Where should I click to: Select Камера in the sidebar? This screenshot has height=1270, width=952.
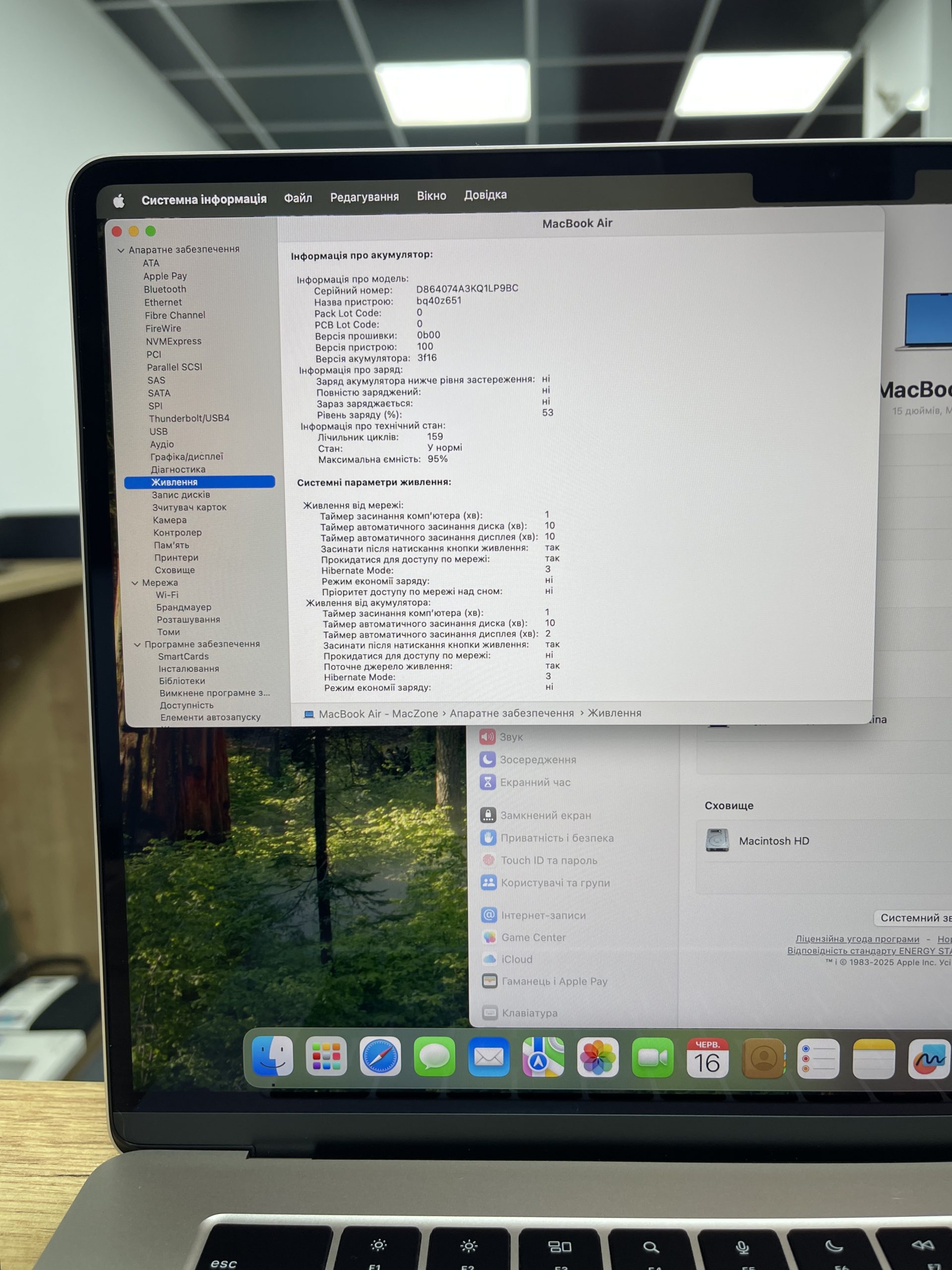pos(169,519)
